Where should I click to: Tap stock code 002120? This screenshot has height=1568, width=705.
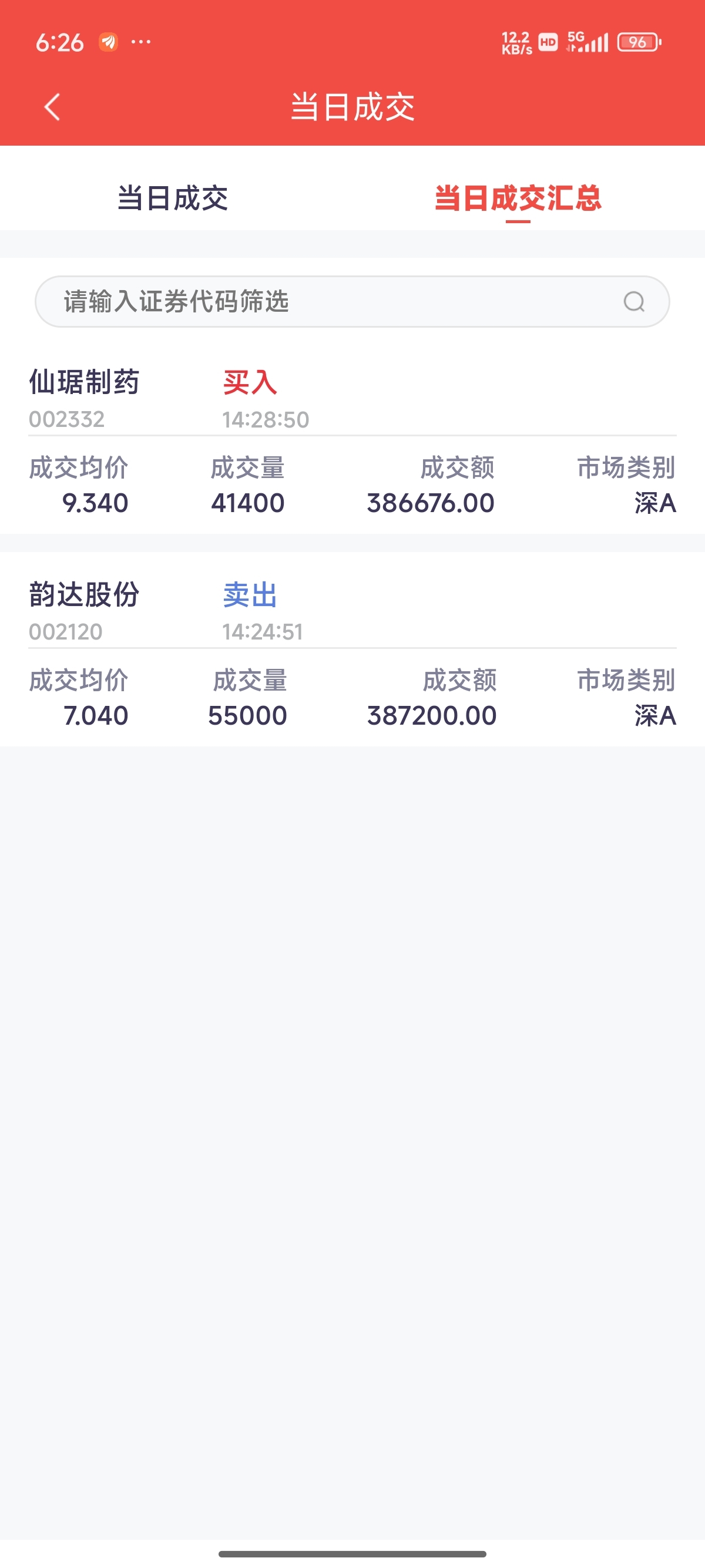[66, 632]
